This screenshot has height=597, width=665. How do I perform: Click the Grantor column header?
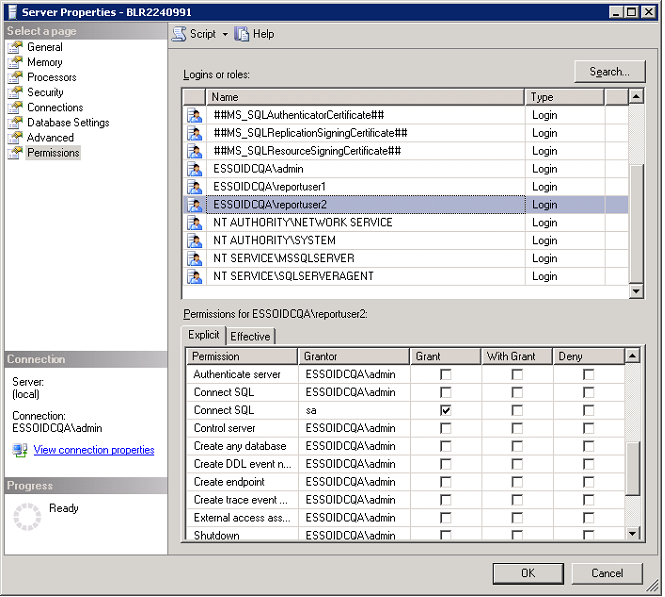(354, 357)
